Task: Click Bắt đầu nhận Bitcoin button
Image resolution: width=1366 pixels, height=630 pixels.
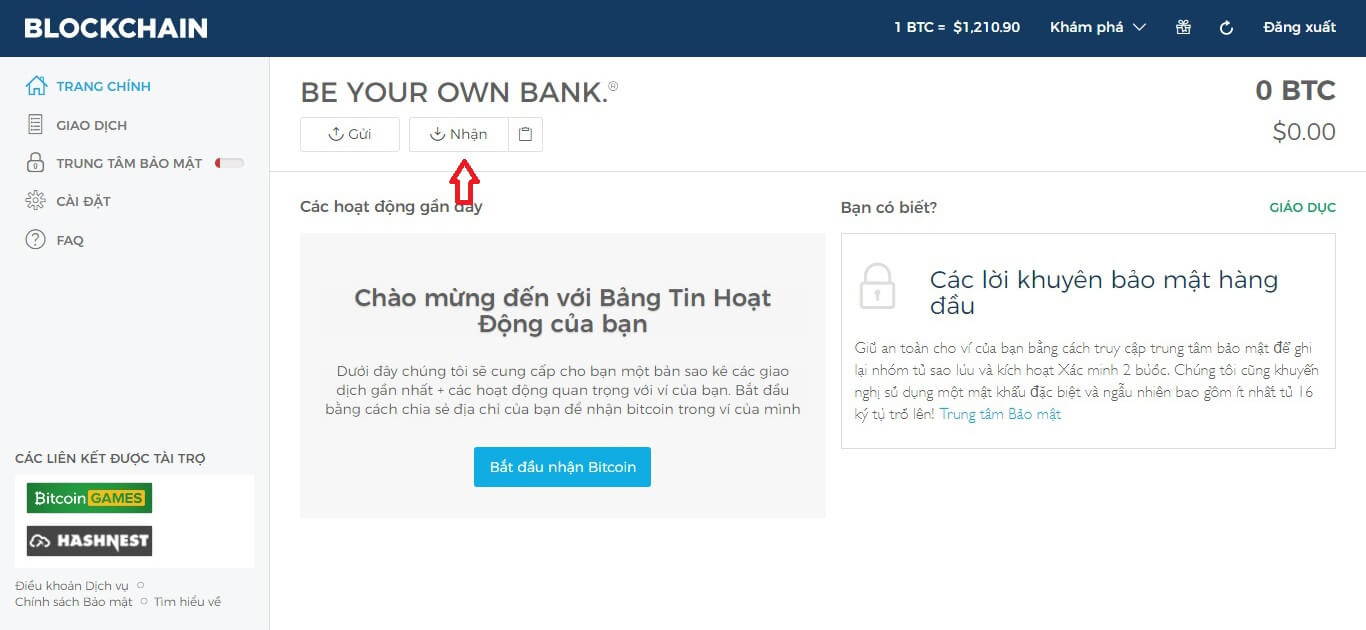Action: pyautogui.click(x=562, y=467)
